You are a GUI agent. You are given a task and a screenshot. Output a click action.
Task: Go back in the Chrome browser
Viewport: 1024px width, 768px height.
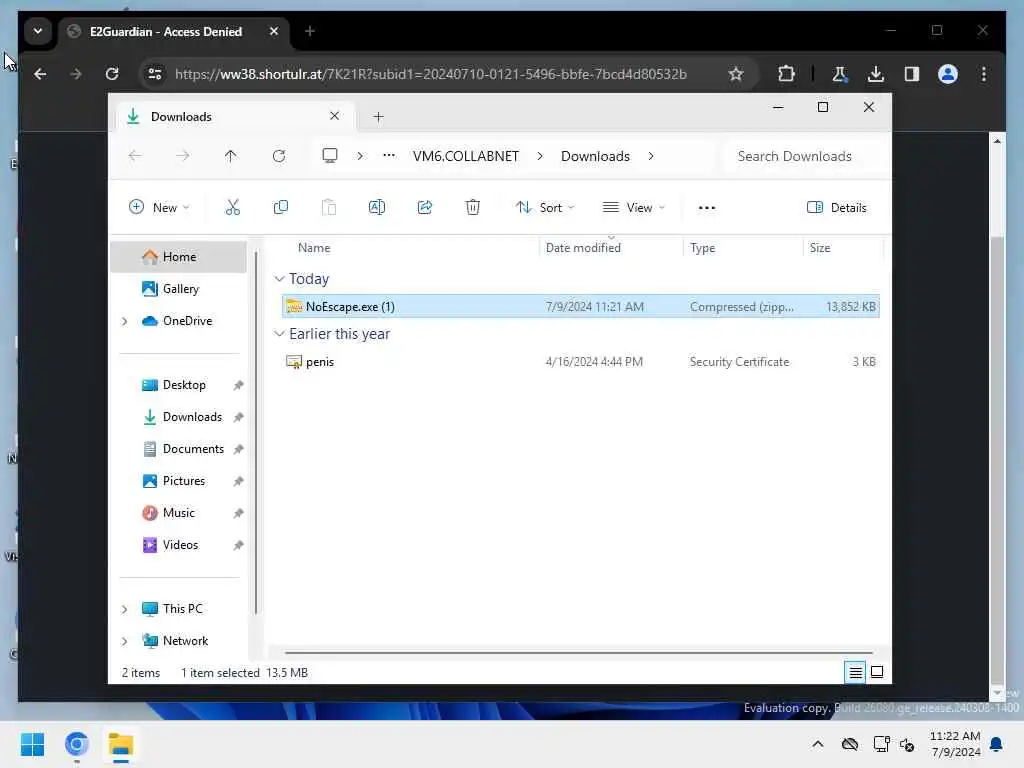(x=40, y=74)
